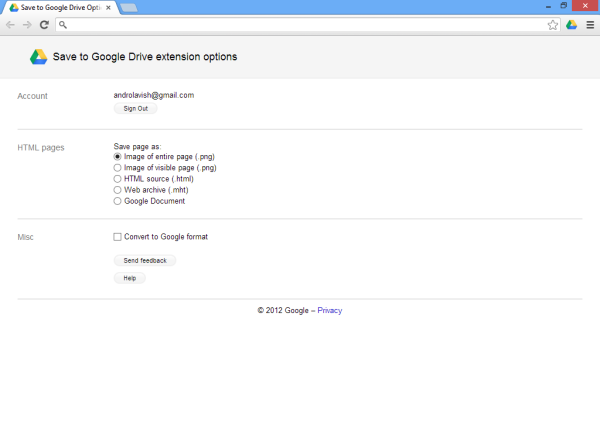Choose Web archive (.mht) option
The width and height of the screenshot is (600, 426).
click(x=117, y=190)
